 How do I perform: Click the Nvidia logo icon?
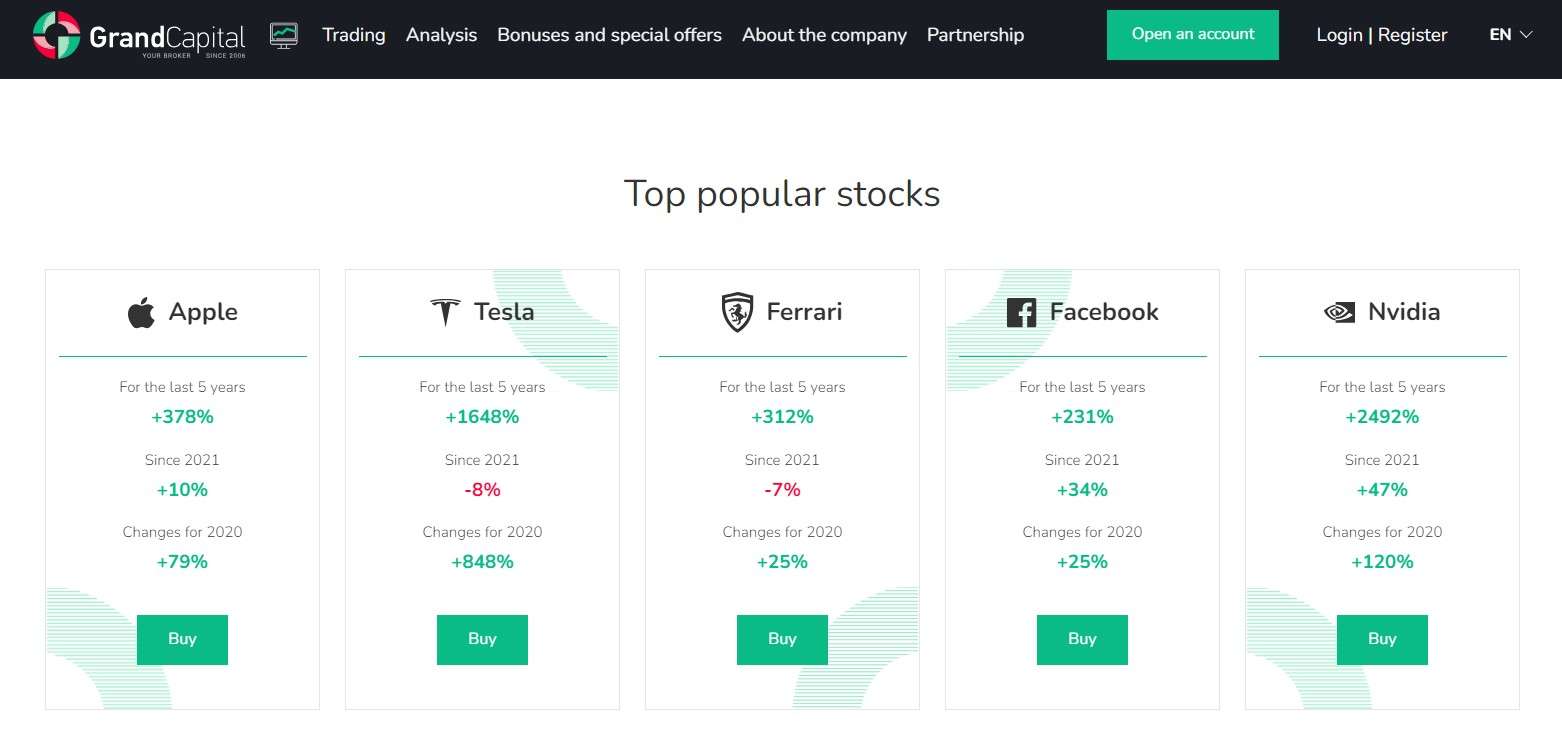(x=1339, y=312)
